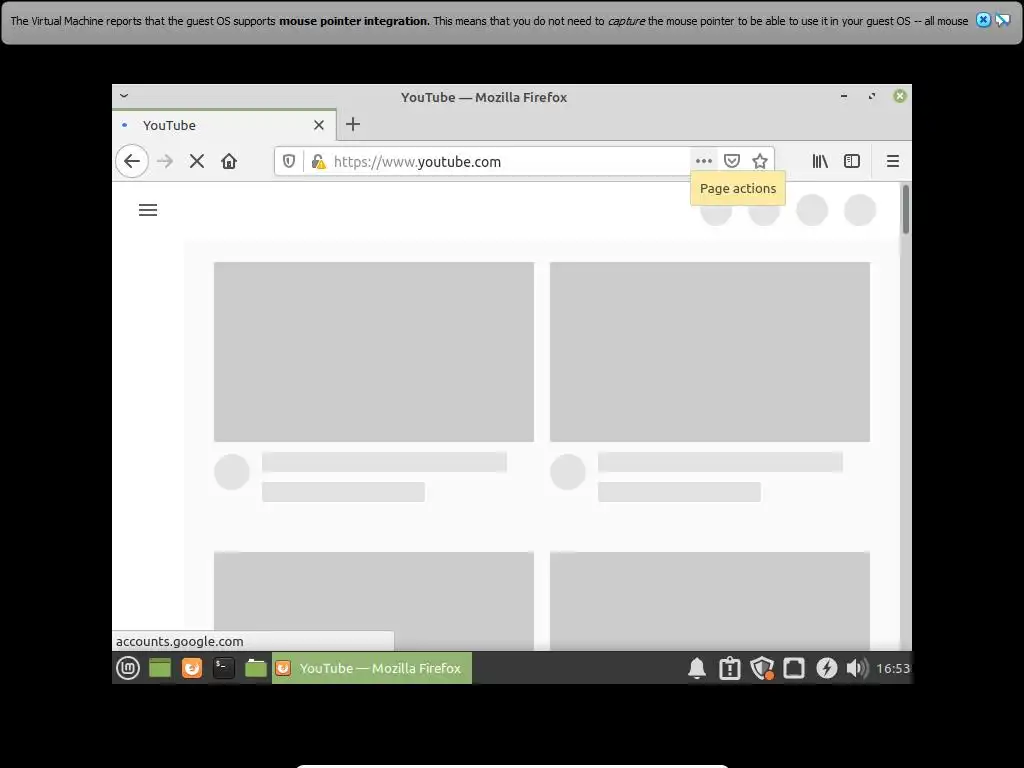Open the Firefox hamburger menu

(x=893, y=161)
